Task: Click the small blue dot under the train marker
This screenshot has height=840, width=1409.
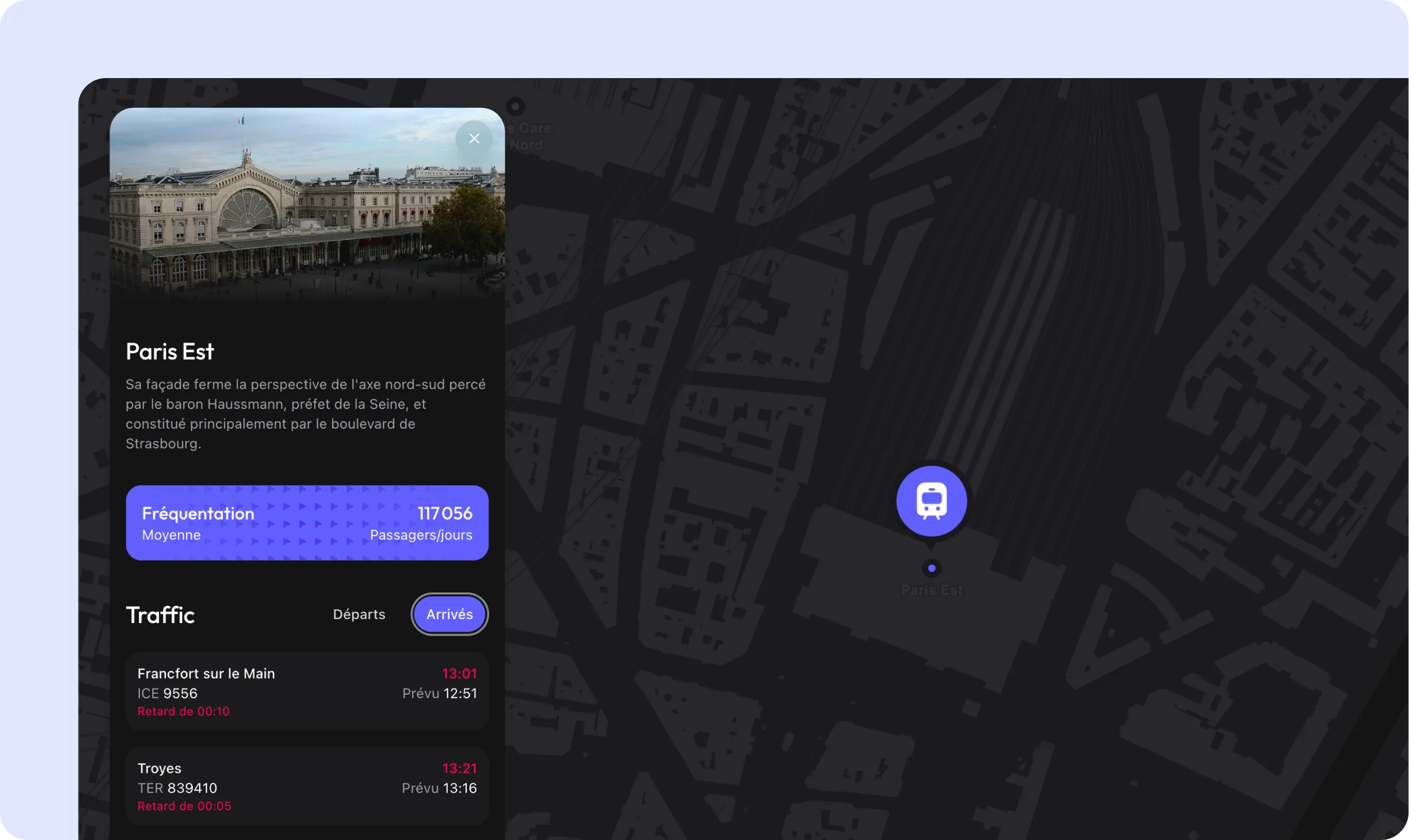Action: tap(932, 569)
